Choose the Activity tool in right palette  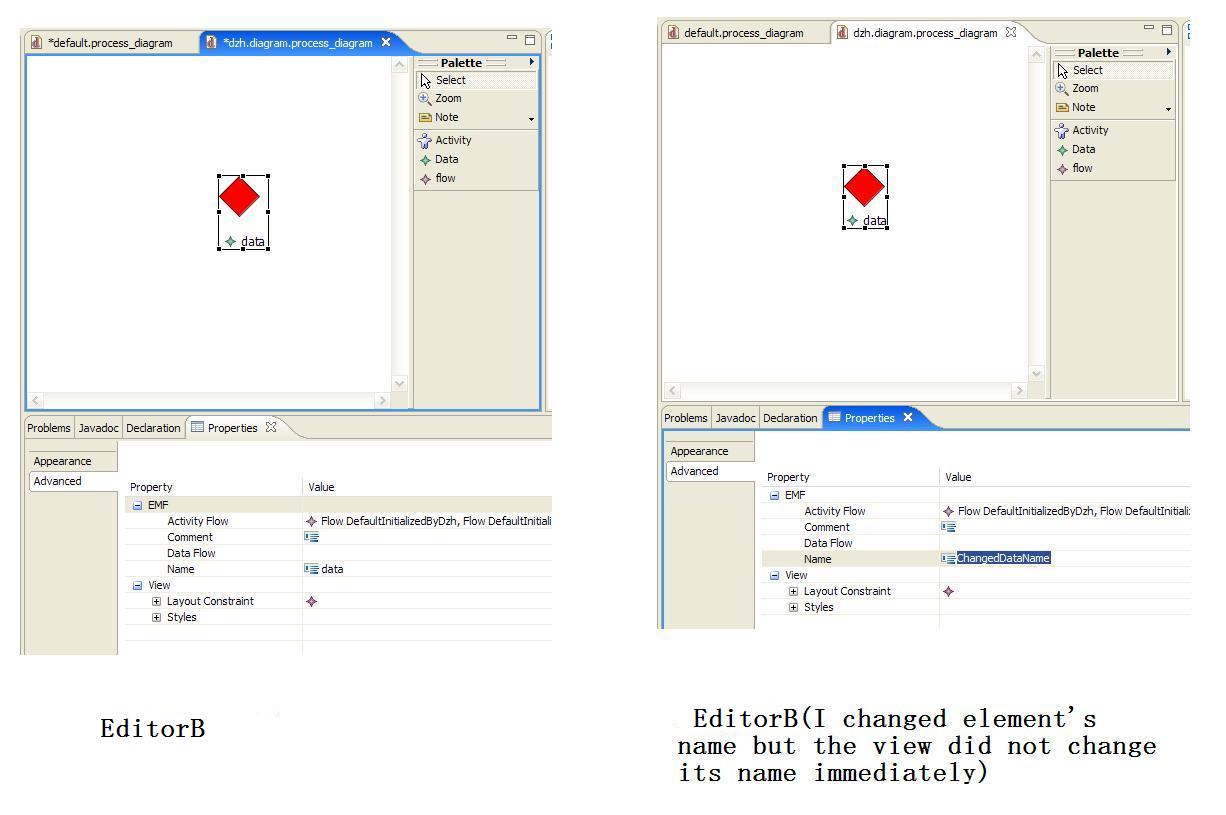click(x=1082, y=130)
